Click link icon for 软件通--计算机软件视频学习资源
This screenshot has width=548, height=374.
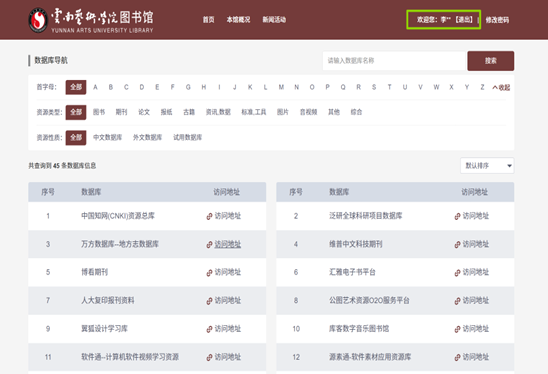point(209,357)
